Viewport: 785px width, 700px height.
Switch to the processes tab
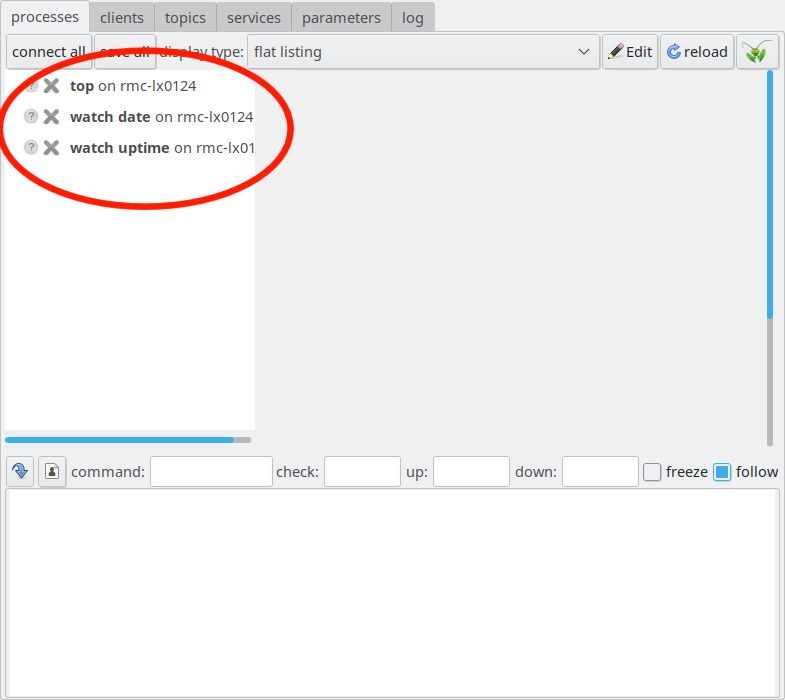(45, 17)
